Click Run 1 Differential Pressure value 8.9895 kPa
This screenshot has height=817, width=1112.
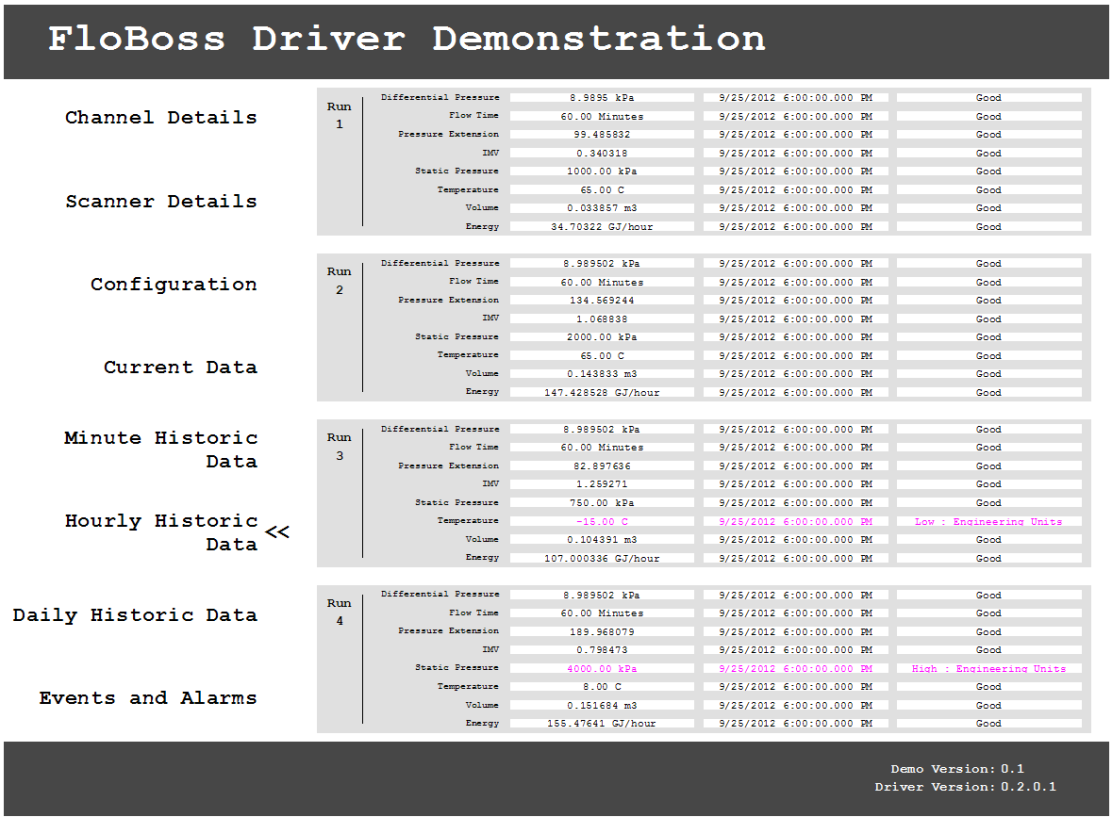pos(601,98)
